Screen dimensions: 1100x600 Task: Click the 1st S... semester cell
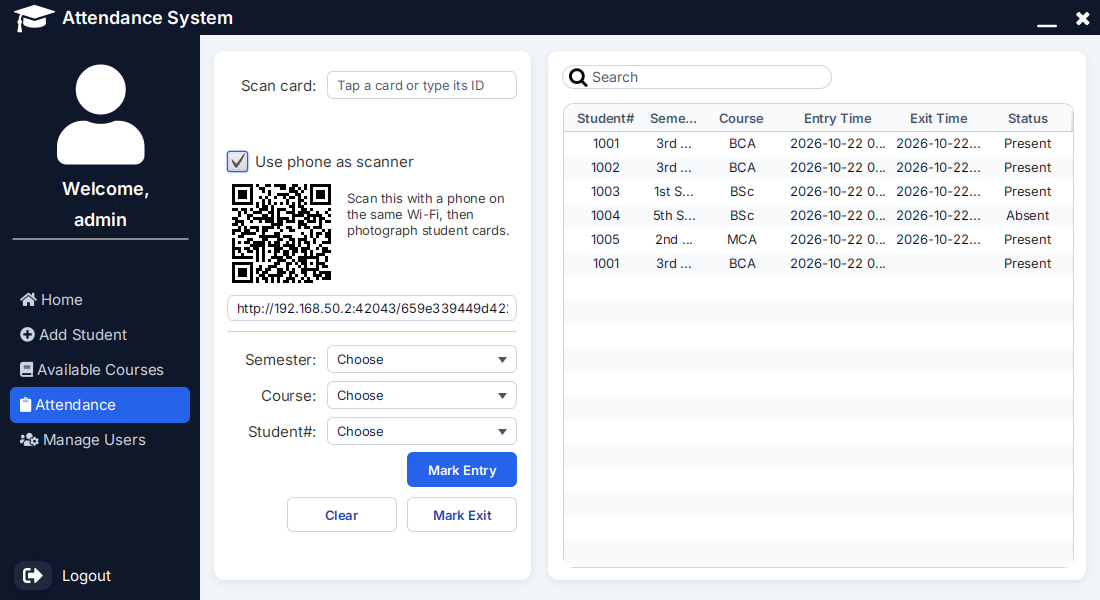pos(673,192)
